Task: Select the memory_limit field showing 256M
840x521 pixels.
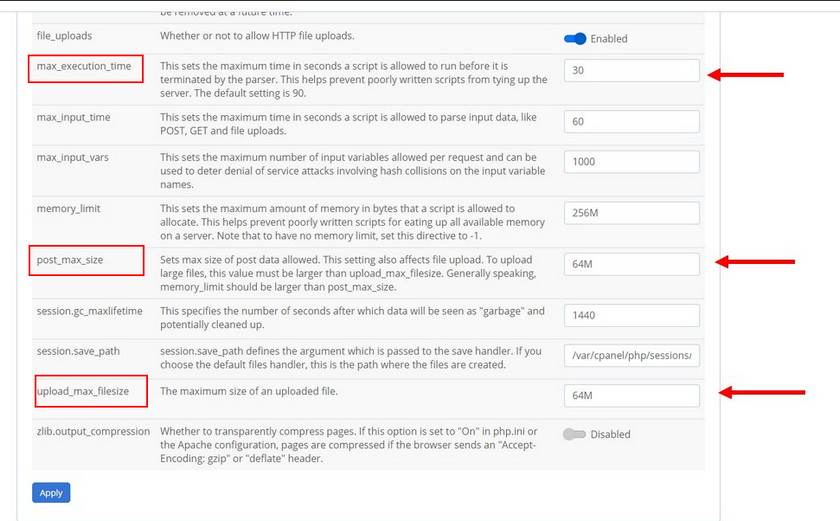Action: click(x=631, y=214)
